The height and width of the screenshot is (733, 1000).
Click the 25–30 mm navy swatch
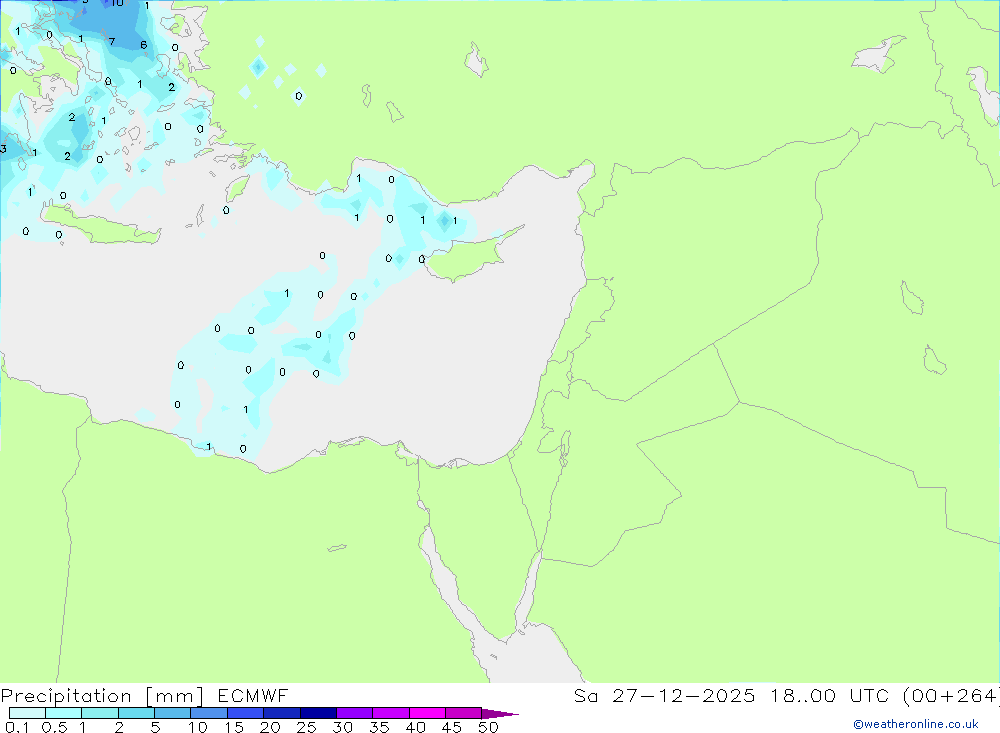coord(318,713)
